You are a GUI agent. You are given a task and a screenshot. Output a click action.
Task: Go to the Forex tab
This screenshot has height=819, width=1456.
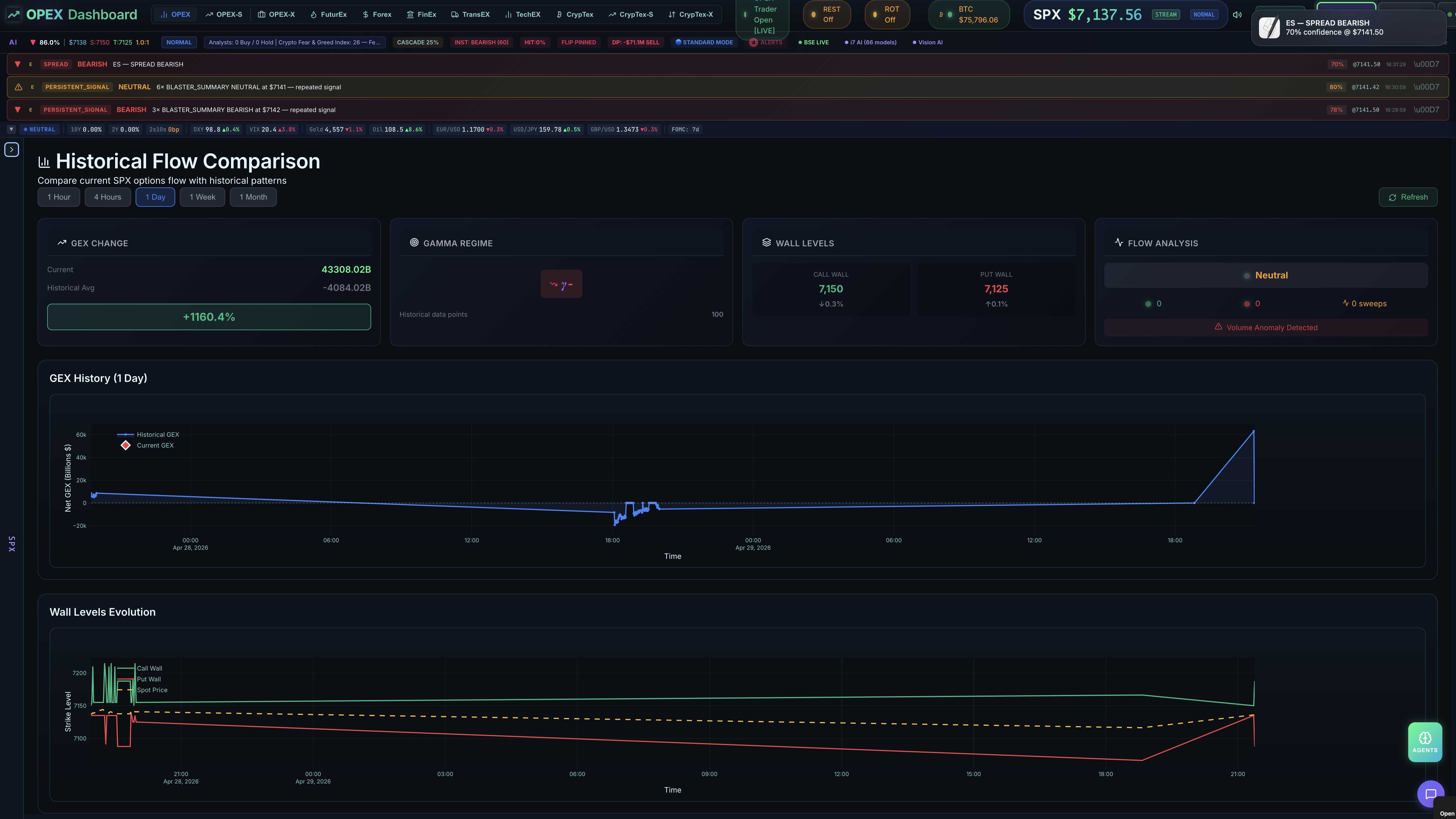pos(377,15)
